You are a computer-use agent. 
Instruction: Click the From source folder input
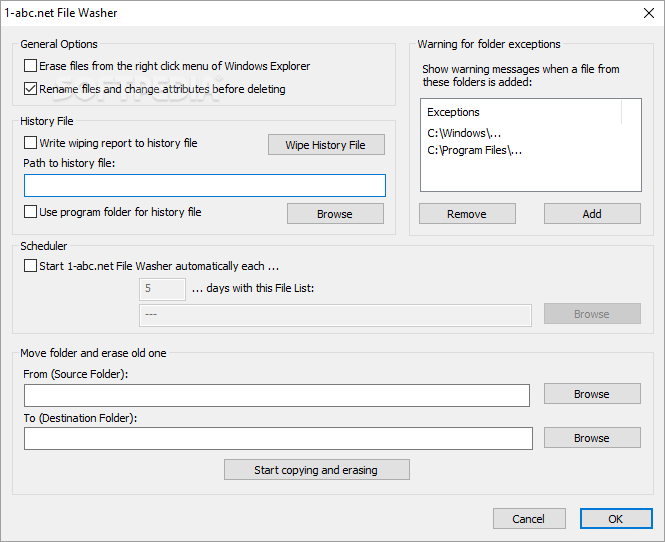(277, 395)
